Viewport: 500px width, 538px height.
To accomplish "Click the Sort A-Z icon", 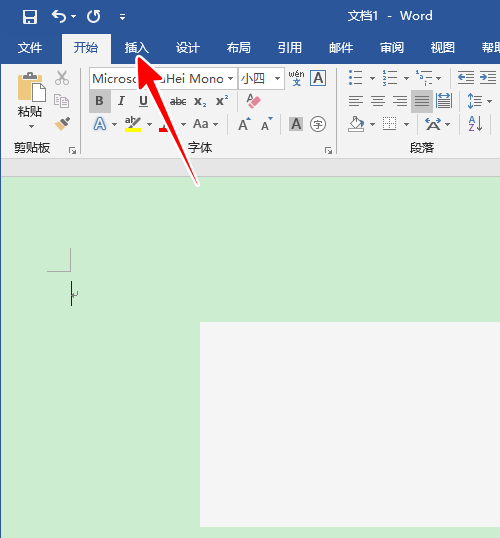I will click(476, 124).
